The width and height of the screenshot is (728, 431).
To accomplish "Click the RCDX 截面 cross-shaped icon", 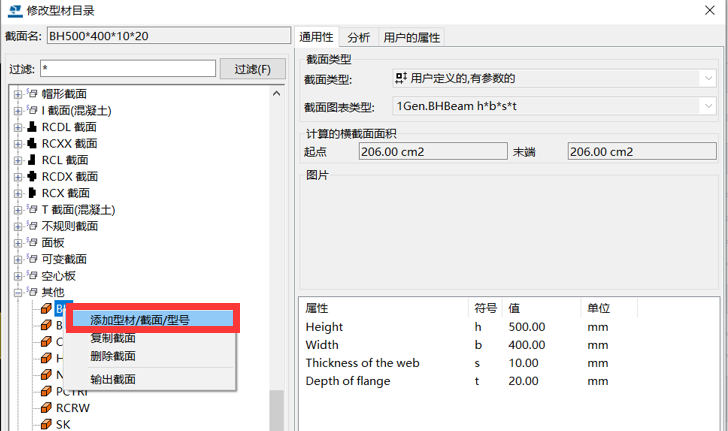I will (32, 176).
